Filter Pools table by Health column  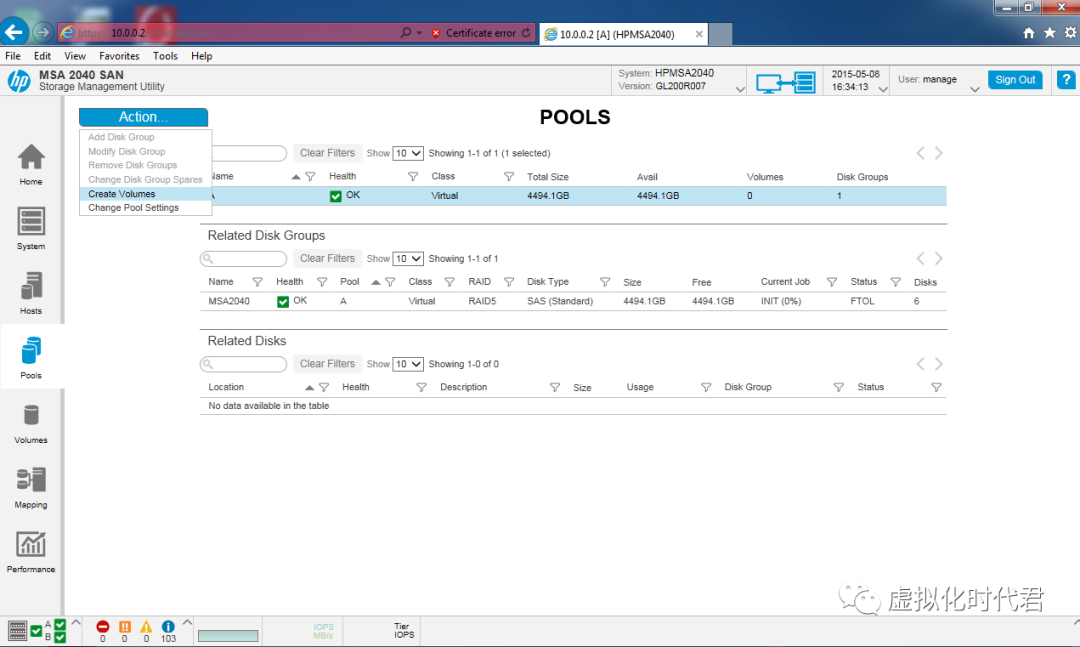point(413,177)
